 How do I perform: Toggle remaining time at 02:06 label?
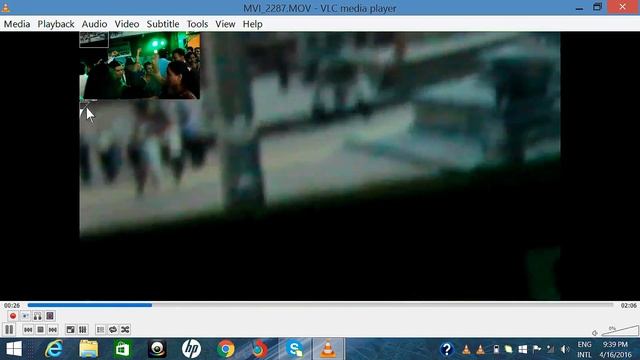pyautogui.click(x=629, y=305)
